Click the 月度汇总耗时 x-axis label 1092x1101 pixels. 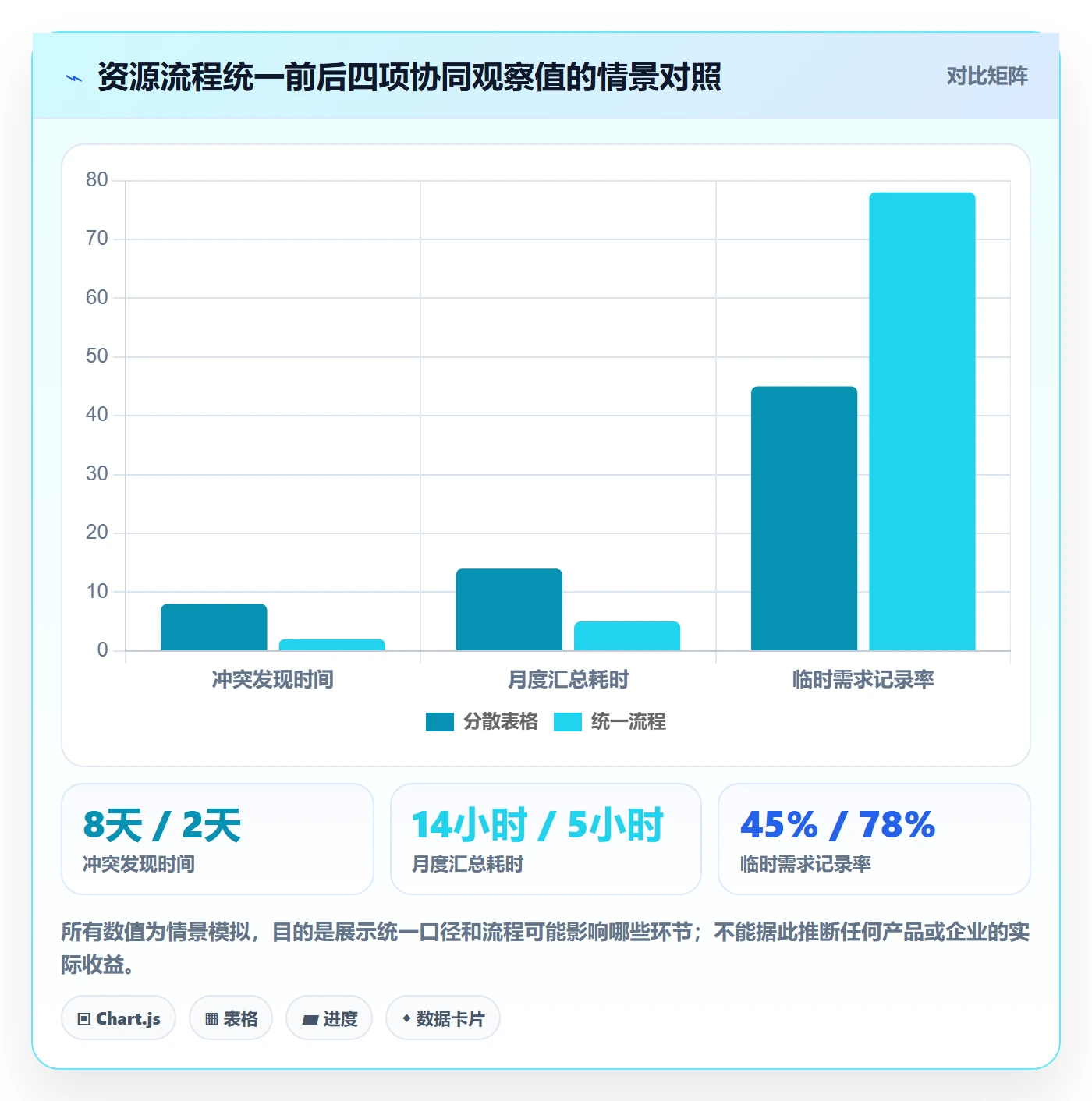568,680
